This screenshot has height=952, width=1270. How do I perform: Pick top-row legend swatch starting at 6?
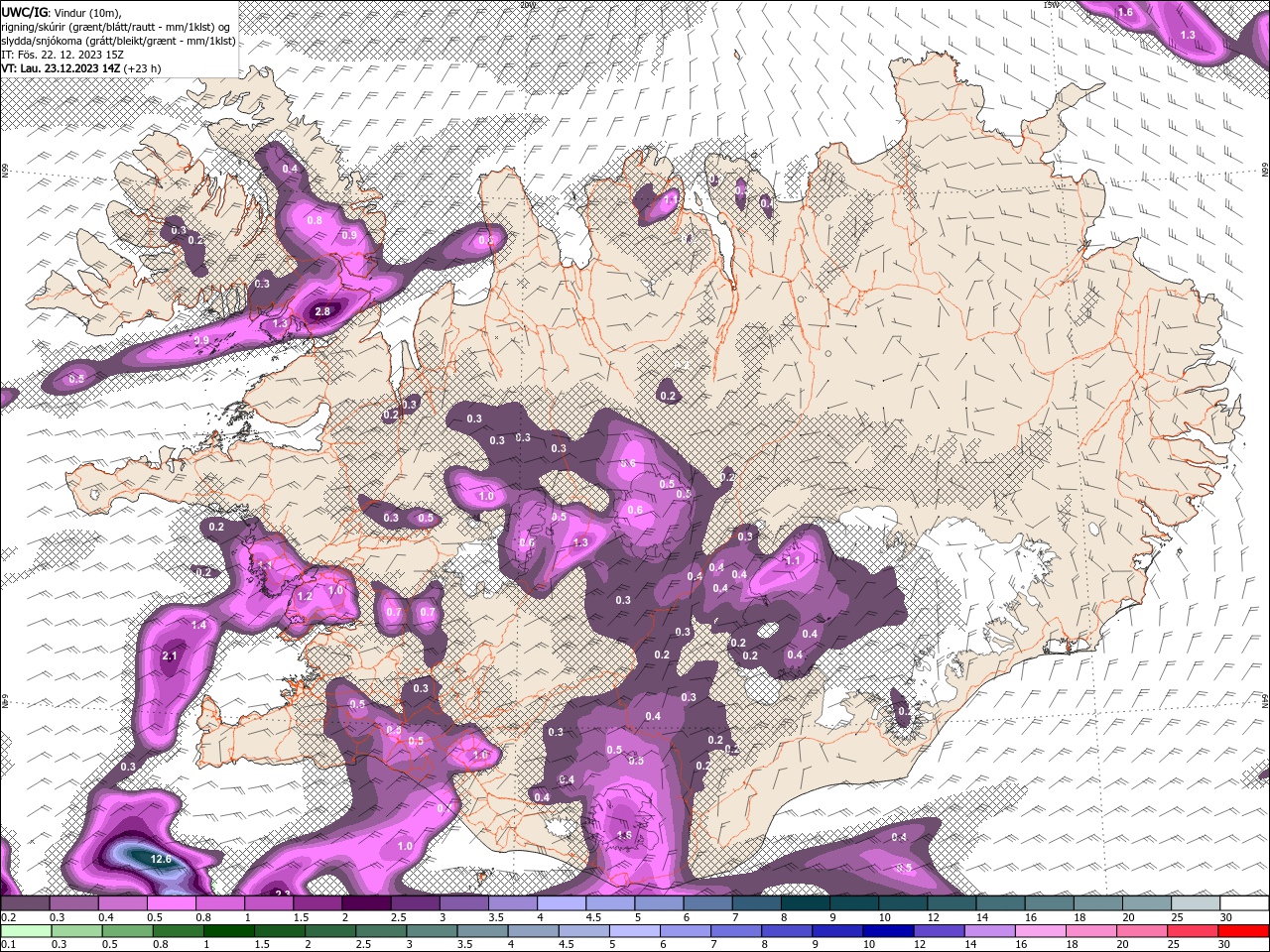(706, 902)
